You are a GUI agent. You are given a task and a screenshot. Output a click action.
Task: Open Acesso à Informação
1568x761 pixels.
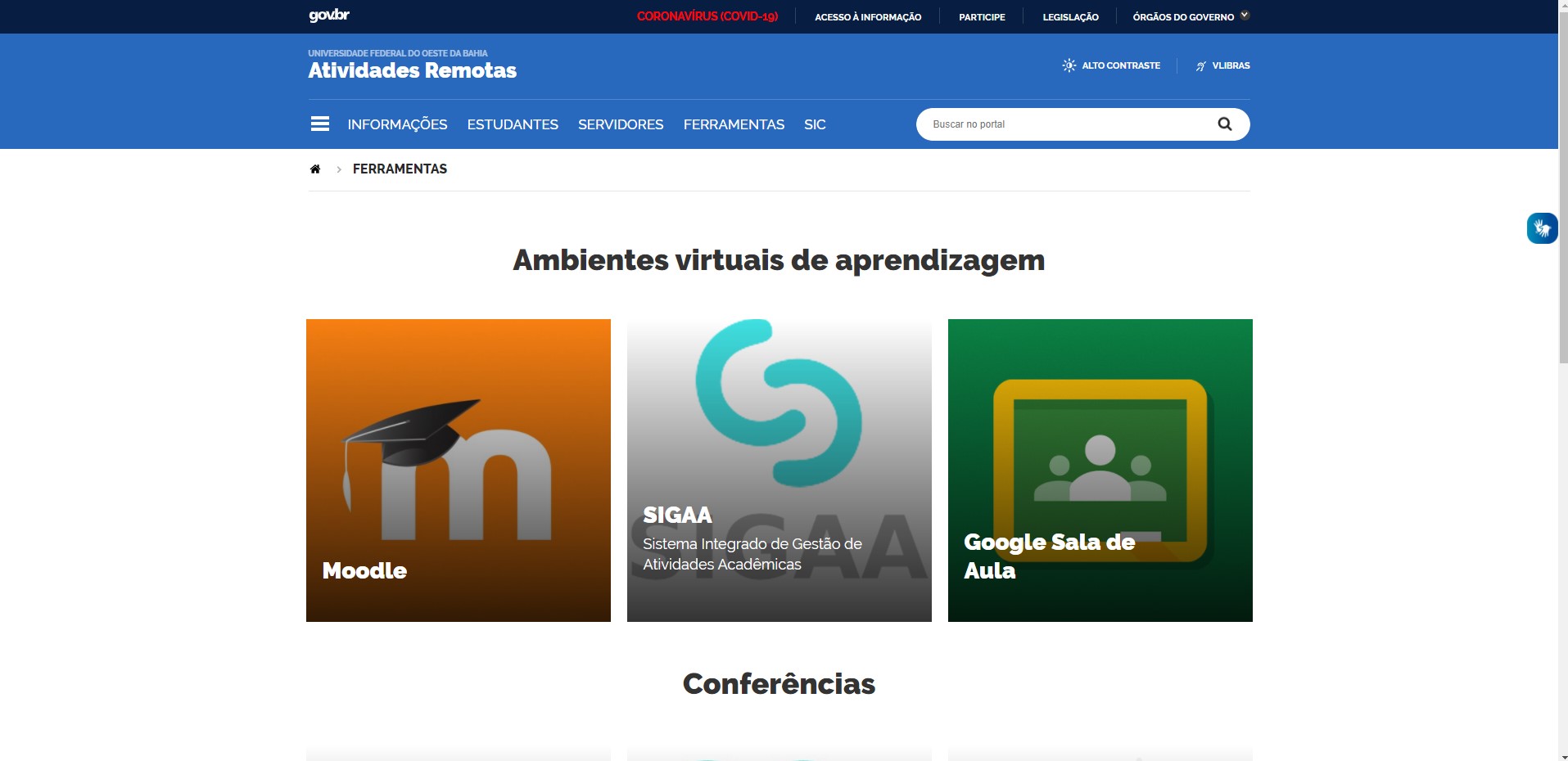point(867,16)
